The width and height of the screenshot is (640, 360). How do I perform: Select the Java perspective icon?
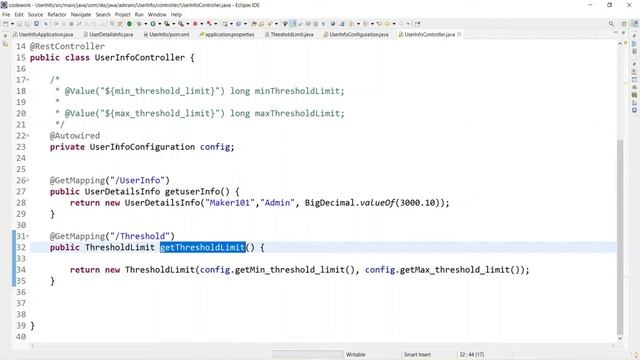(635, 24)
